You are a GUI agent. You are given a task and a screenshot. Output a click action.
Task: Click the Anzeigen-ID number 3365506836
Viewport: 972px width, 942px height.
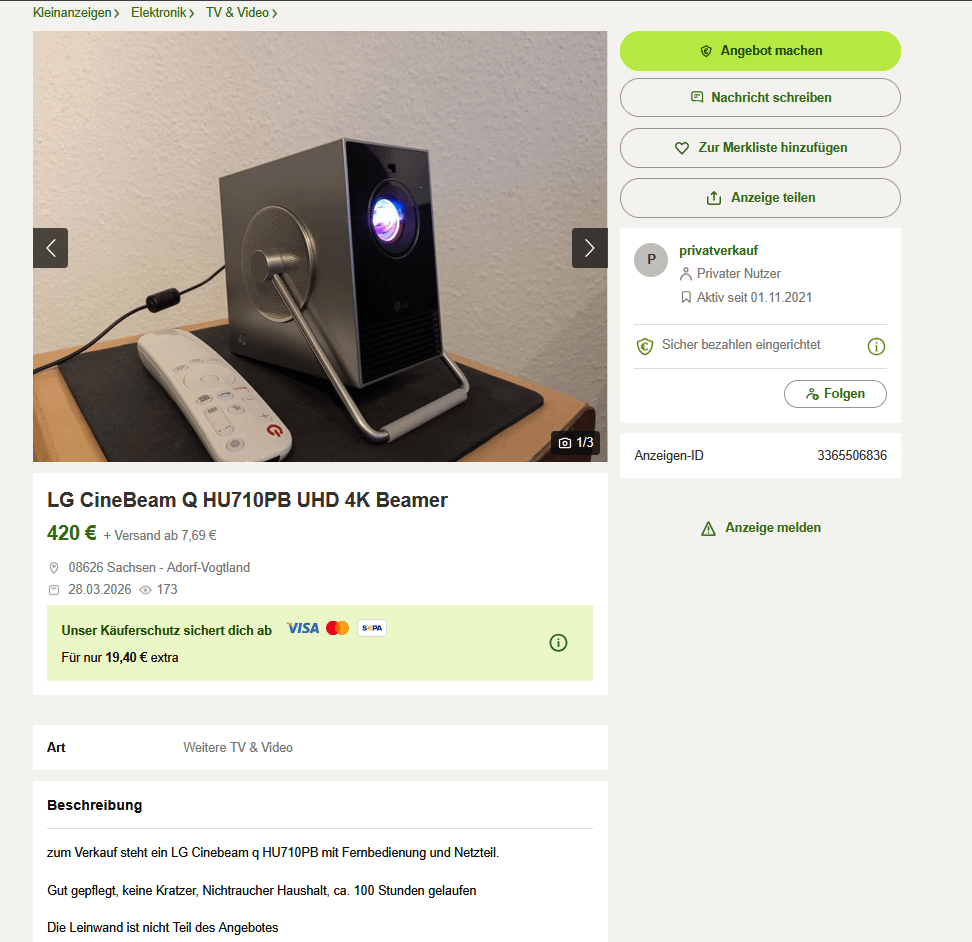click(x=852, y=456)
